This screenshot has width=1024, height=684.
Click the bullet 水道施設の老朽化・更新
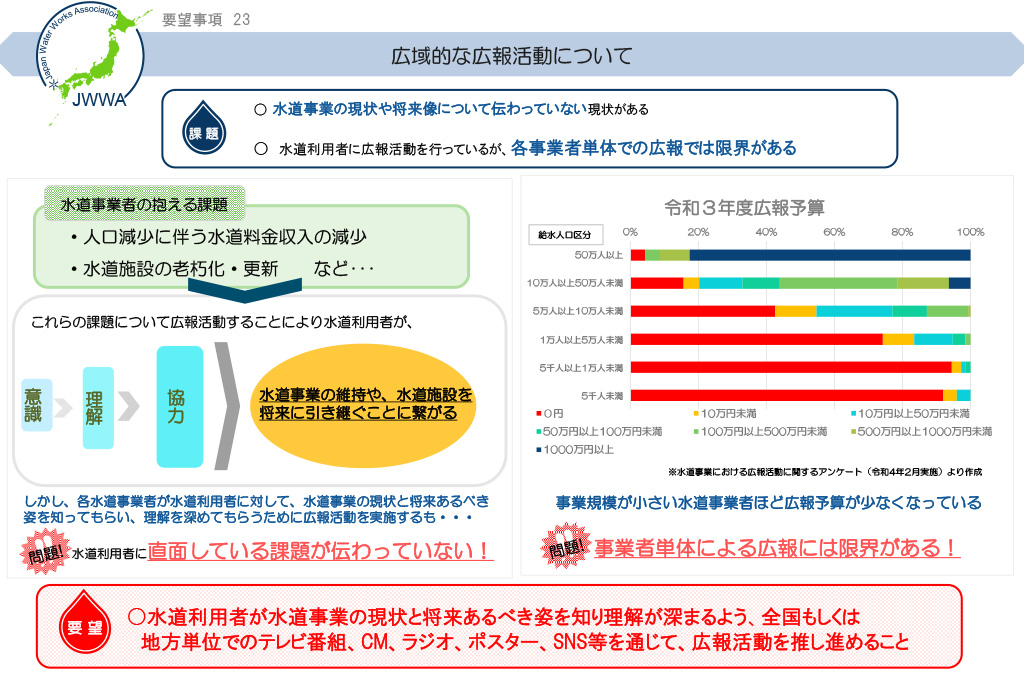pyautogui.click(x=174, y=269)
